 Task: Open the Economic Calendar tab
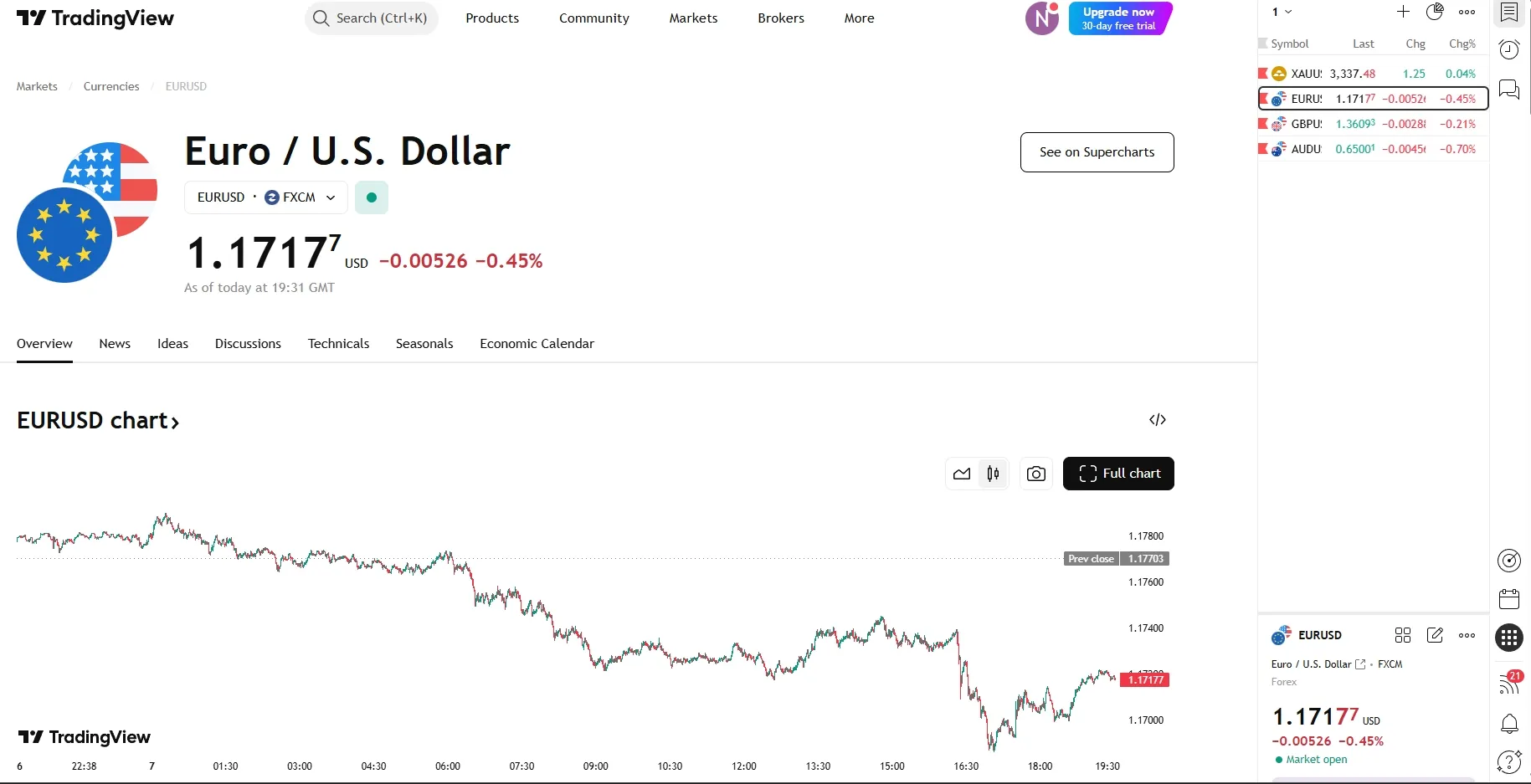click(x=537, y=344)
